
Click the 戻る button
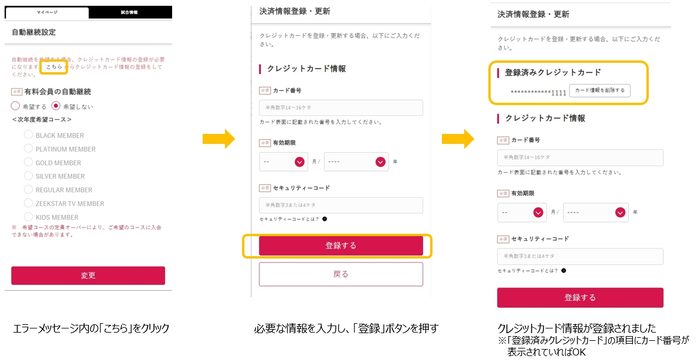click(x=341, y=274)
